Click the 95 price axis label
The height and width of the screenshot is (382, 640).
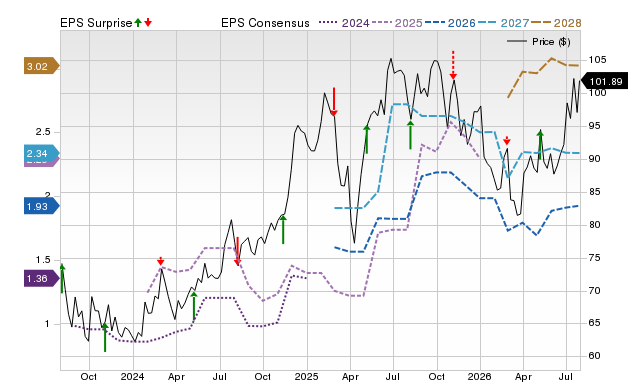coord(594,126)
